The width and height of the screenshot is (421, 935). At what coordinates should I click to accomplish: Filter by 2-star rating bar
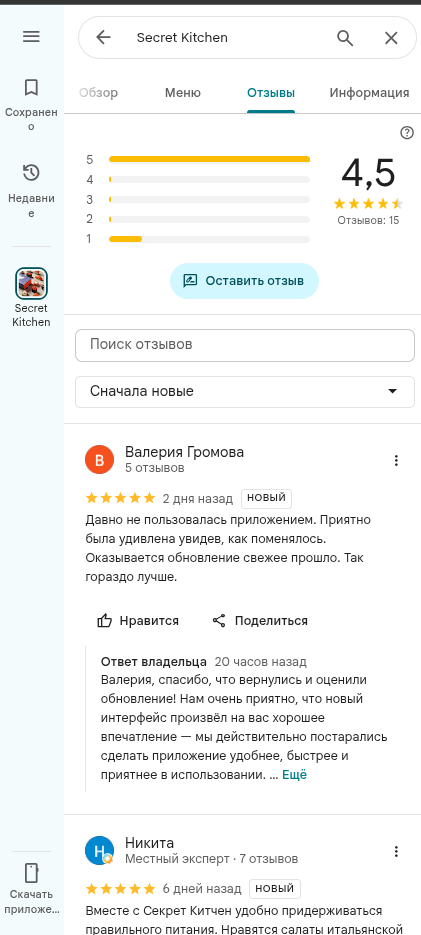point(209,219)
